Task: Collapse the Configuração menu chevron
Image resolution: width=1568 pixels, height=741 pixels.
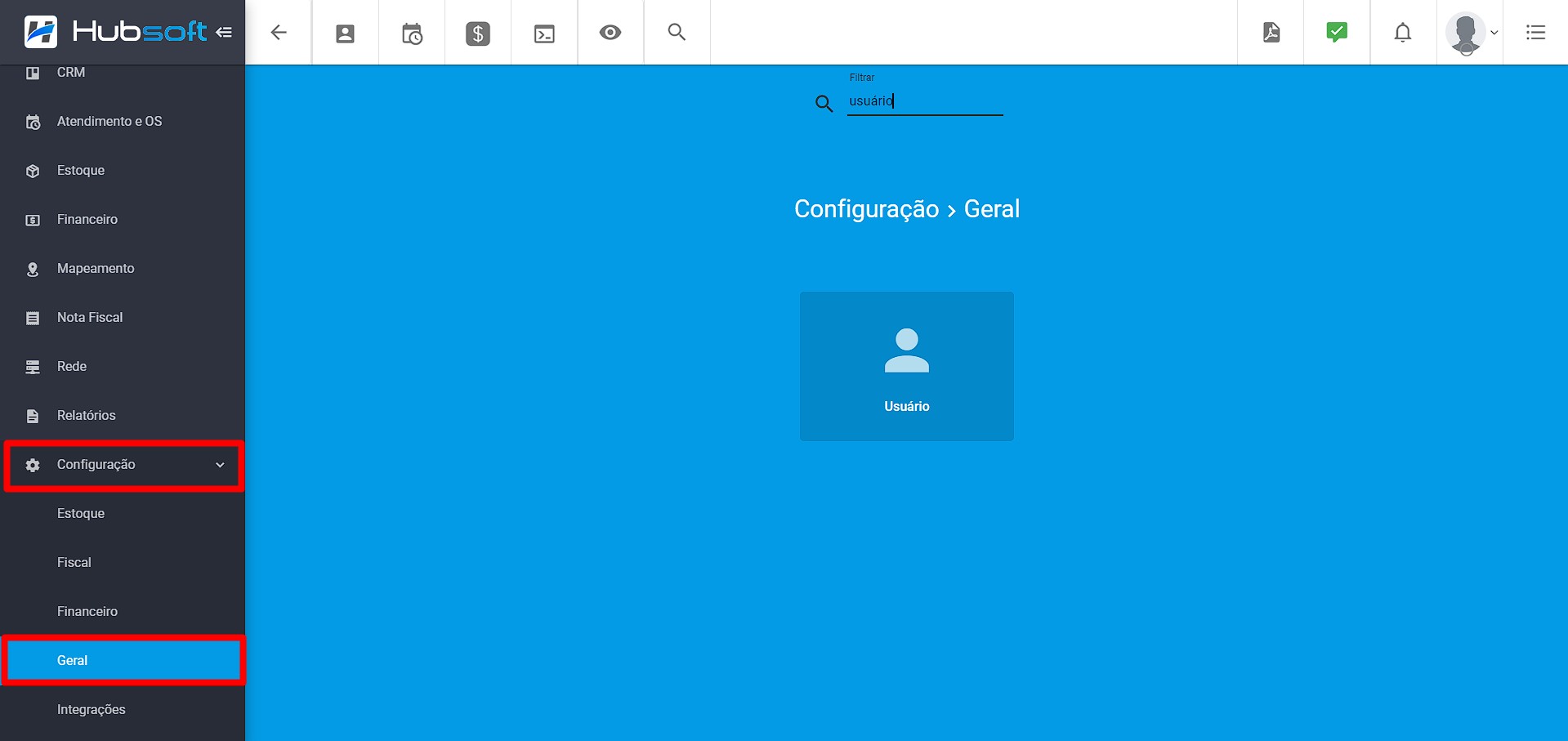Action: pyautogui.click(x=220, y=465)
